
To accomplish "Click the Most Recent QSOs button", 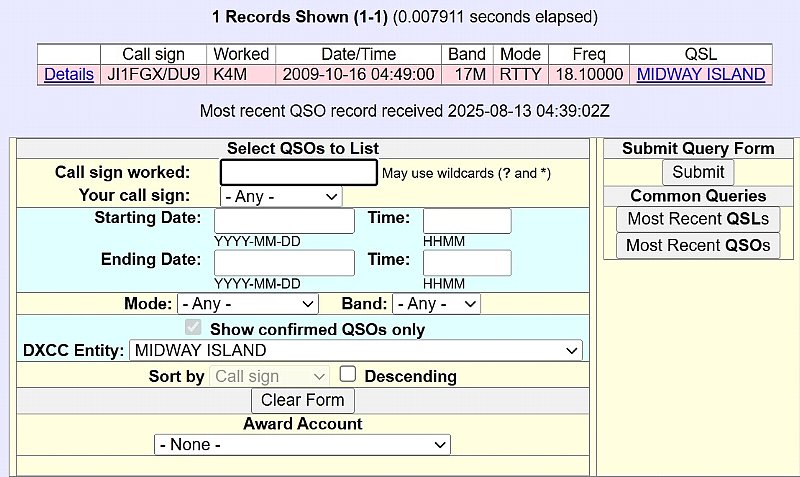I will (x=698, y=245).
